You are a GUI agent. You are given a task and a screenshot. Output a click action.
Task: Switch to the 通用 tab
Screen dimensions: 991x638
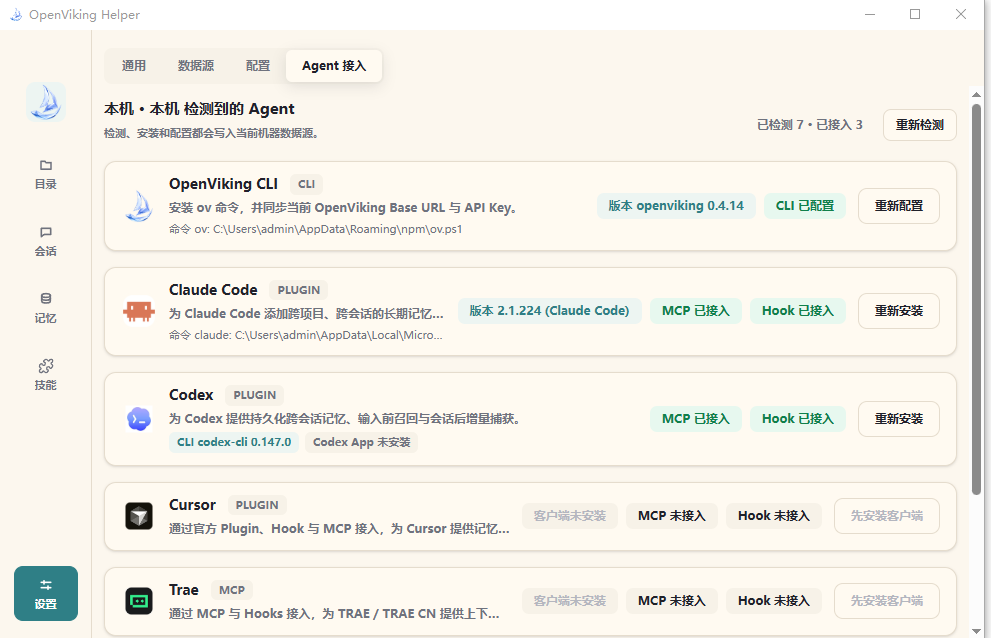pos(133,66)
